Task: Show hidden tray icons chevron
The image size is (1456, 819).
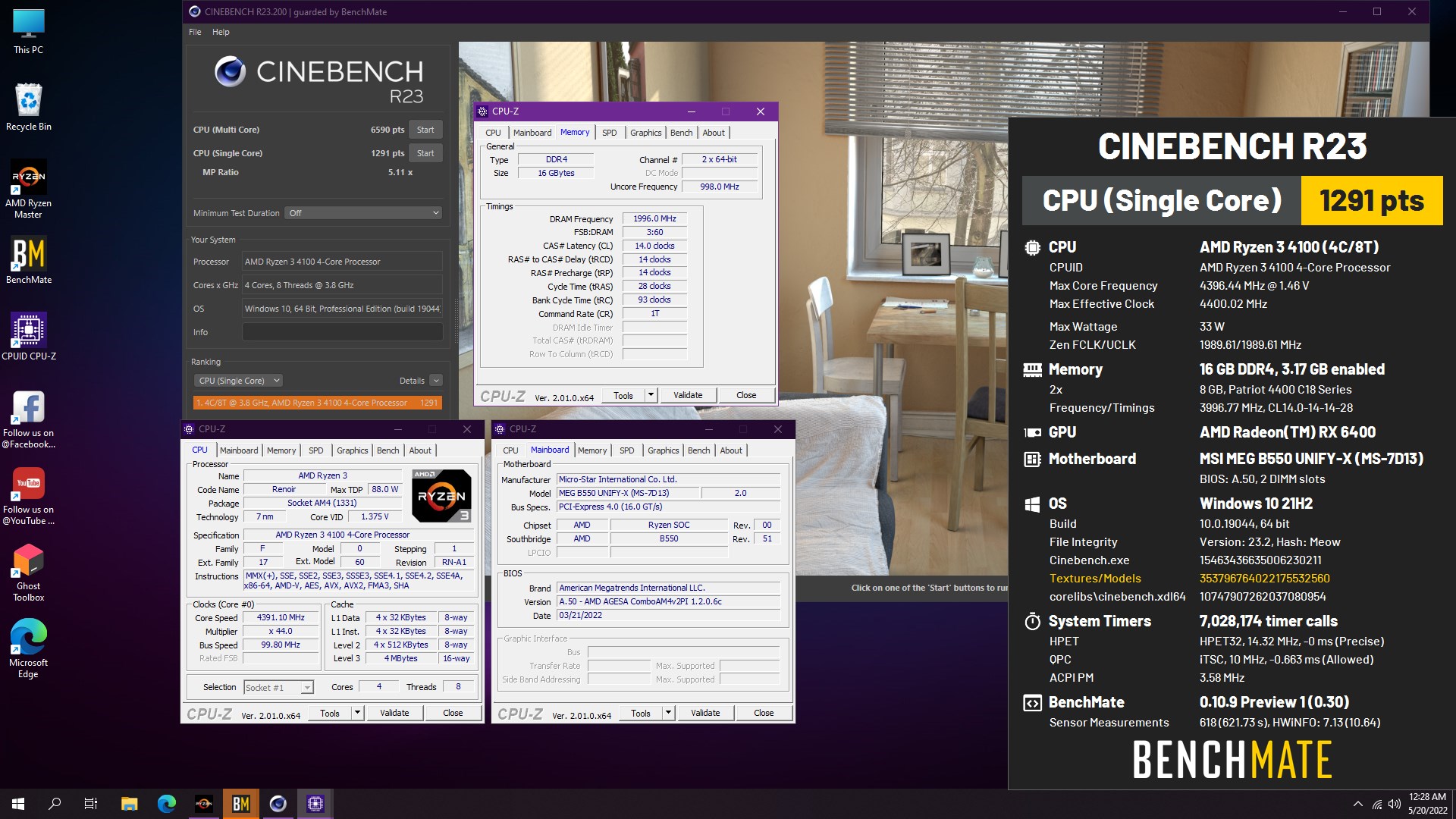Action: point(1357,804)
